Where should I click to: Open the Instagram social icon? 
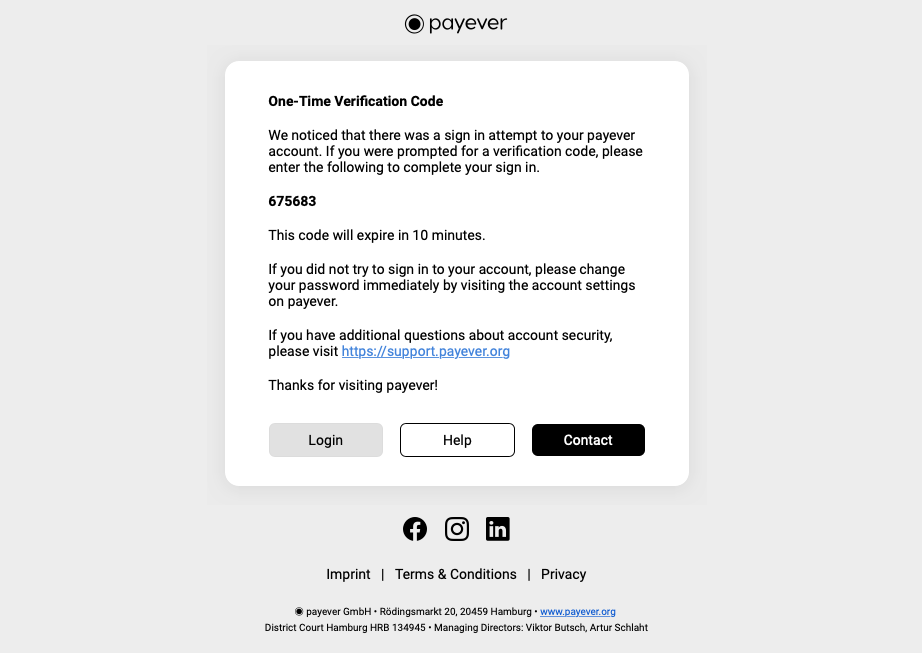coord(457,529)
